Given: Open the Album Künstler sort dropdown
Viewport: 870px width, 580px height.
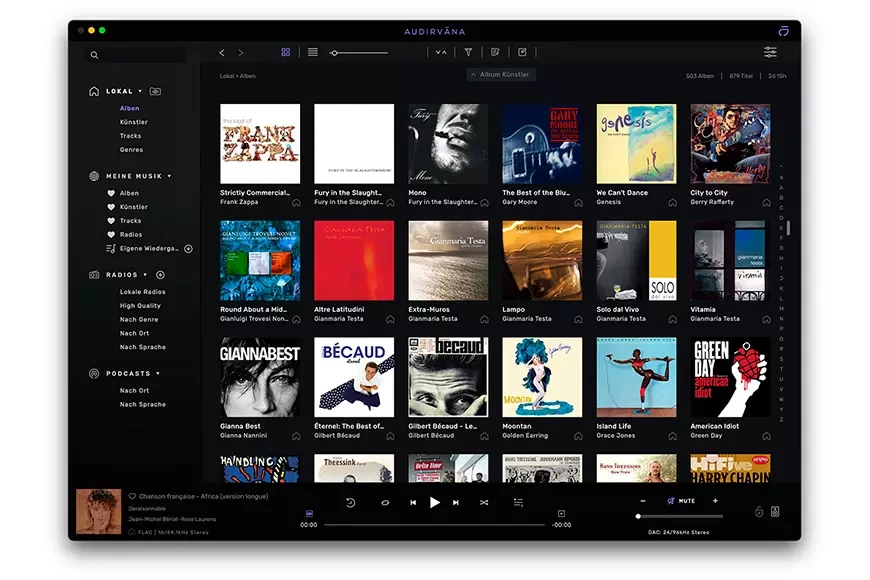Looking at the screenshot, I should click(x=501, y=75).
